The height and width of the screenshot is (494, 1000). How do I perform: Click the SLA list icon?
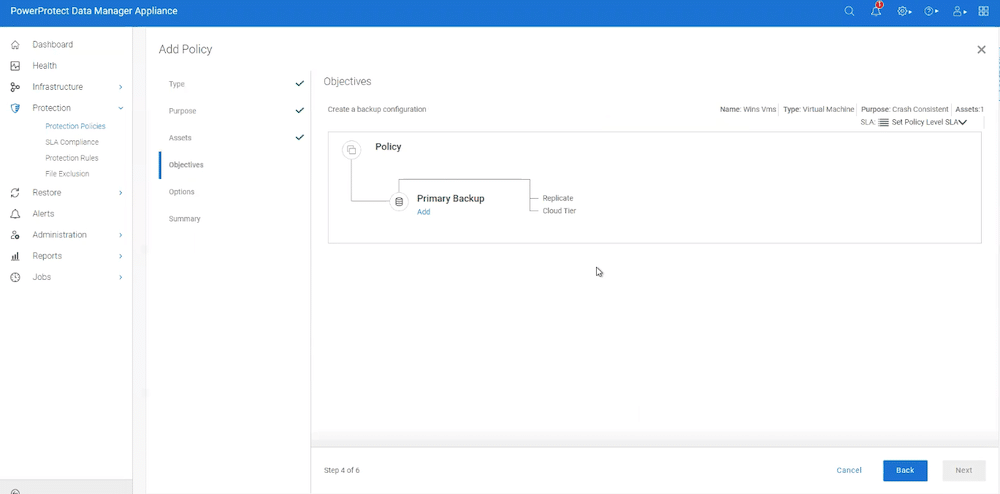(883, 122)
